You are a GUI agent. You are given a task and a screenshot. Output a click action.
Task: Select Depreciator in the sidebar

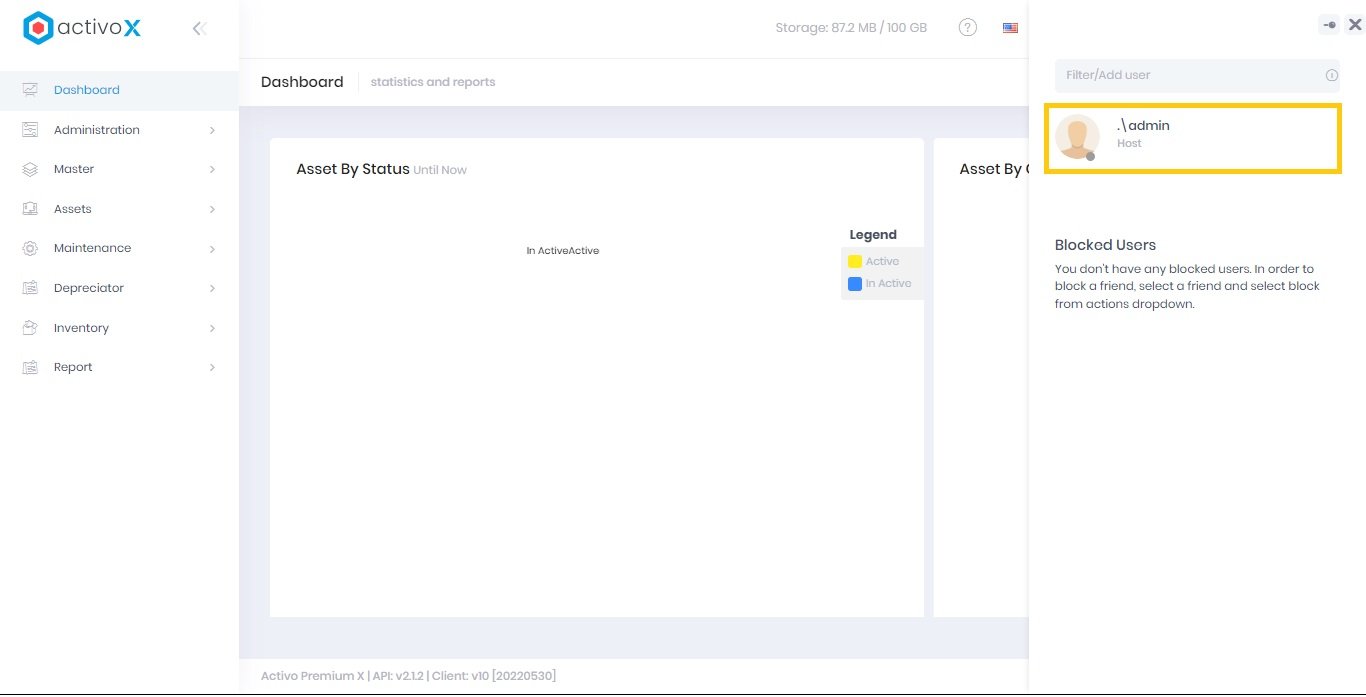click(88, 288)
